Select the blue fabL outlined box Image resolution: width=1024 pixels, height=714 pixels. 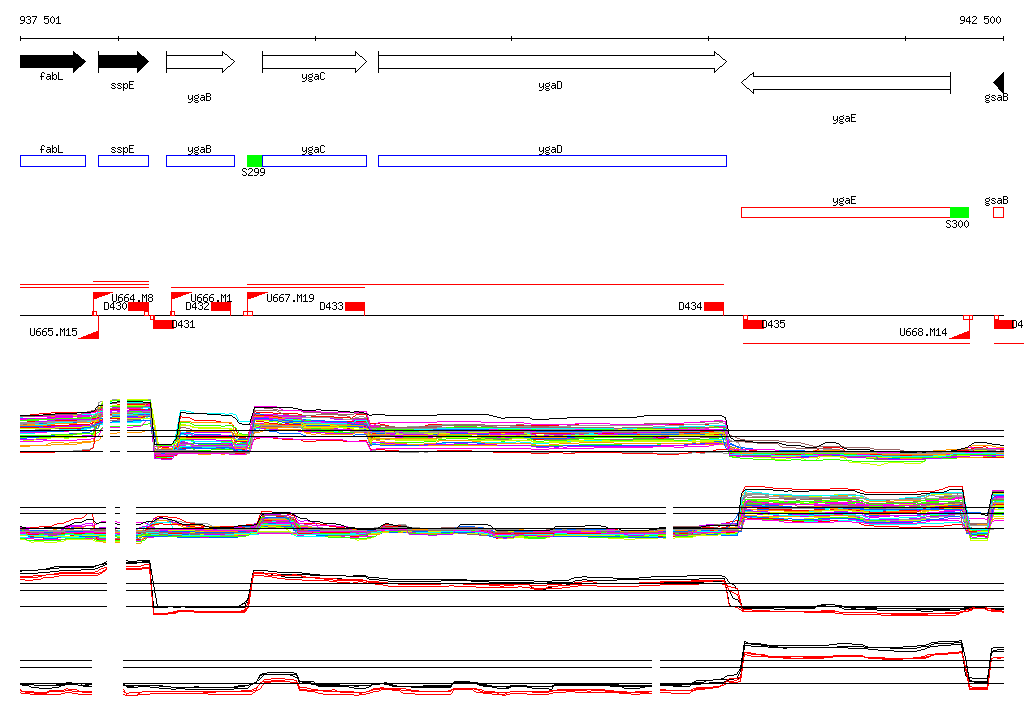coord(53,161)
